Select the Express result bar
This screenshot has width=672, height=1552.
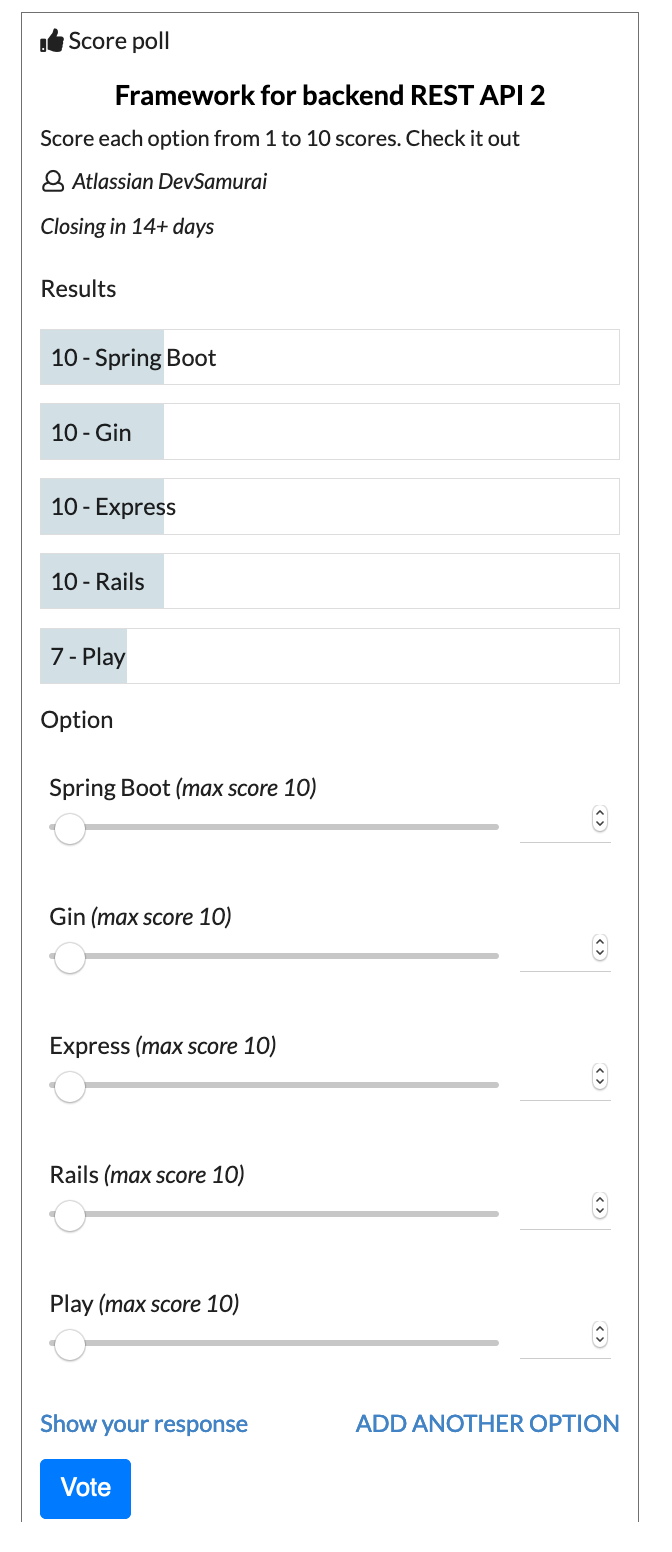click(330, 507)
